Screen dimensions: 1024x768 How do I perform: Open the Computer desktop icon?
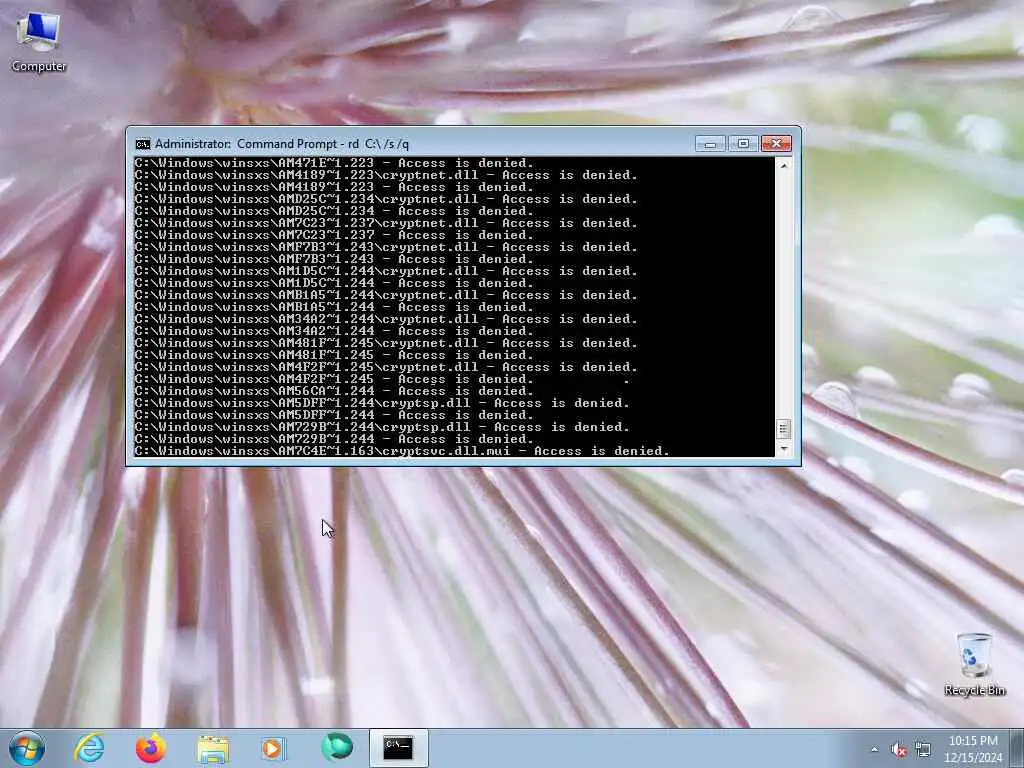tap(39, 42)
